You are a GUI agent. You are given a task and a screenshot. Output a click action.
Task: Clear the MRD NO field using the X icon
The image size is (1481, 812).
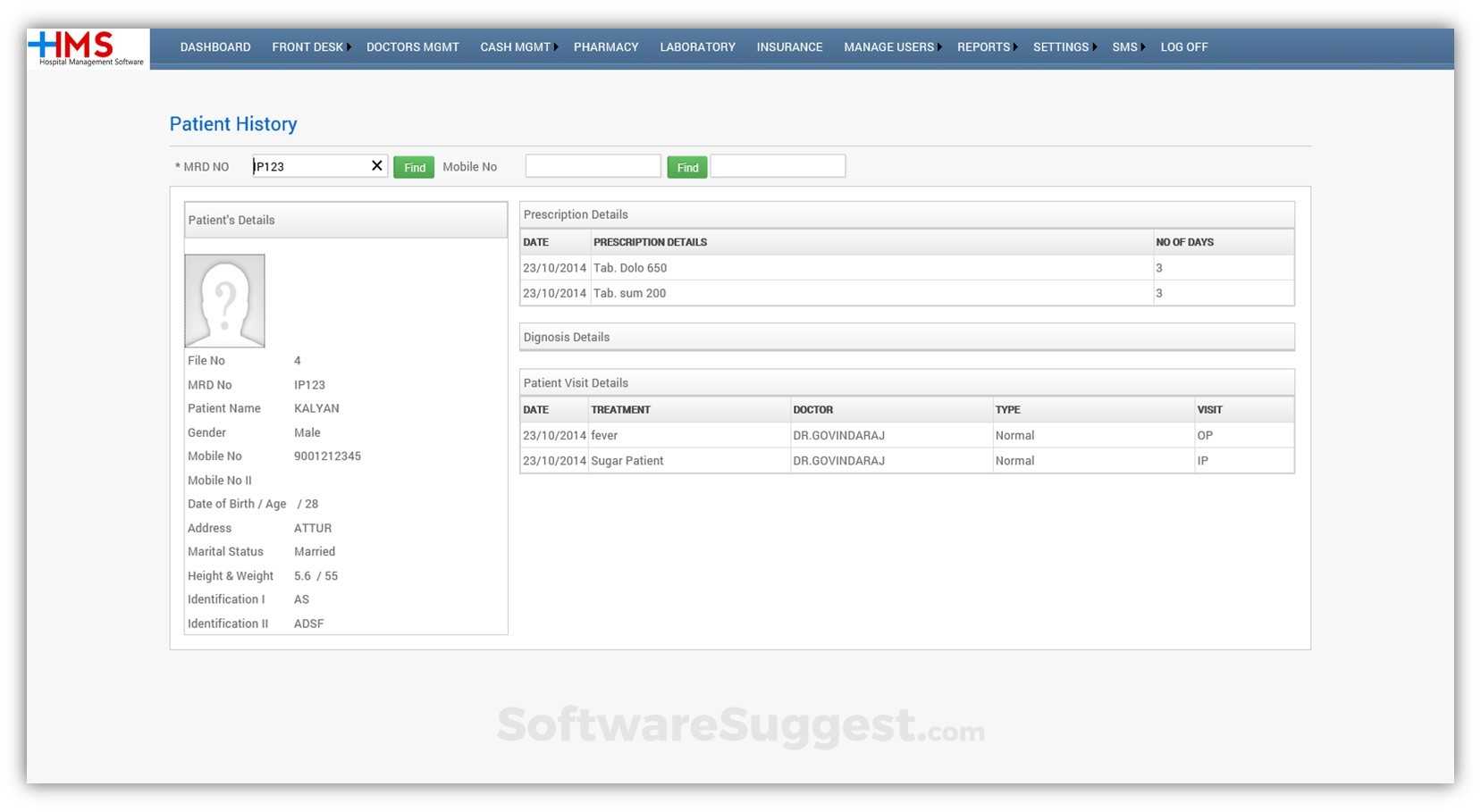coord(376,165)
